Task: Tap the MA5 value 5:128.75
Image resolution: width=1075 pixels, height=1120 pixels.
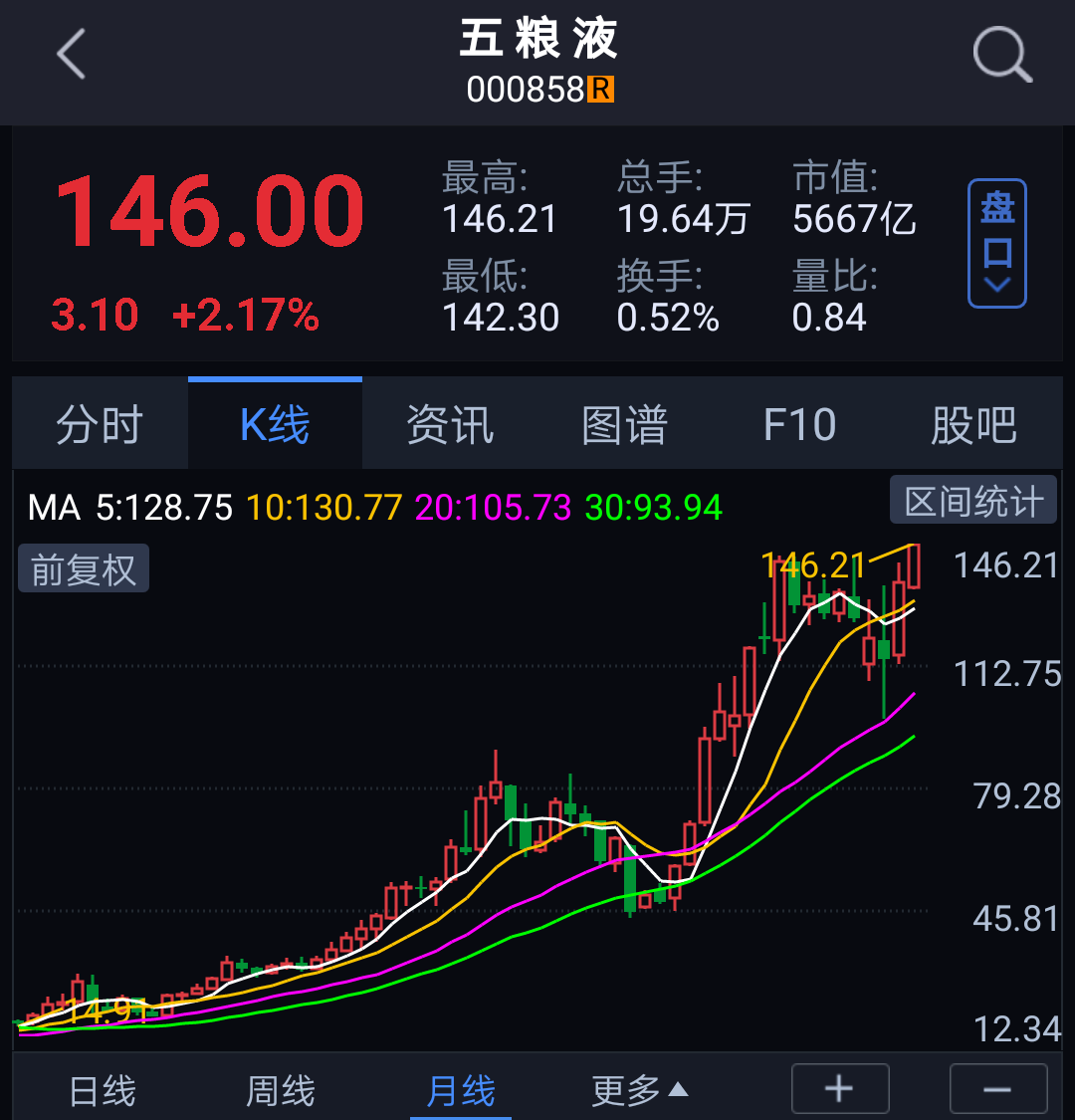Action: pyautogui.click(x=164, y=508)
